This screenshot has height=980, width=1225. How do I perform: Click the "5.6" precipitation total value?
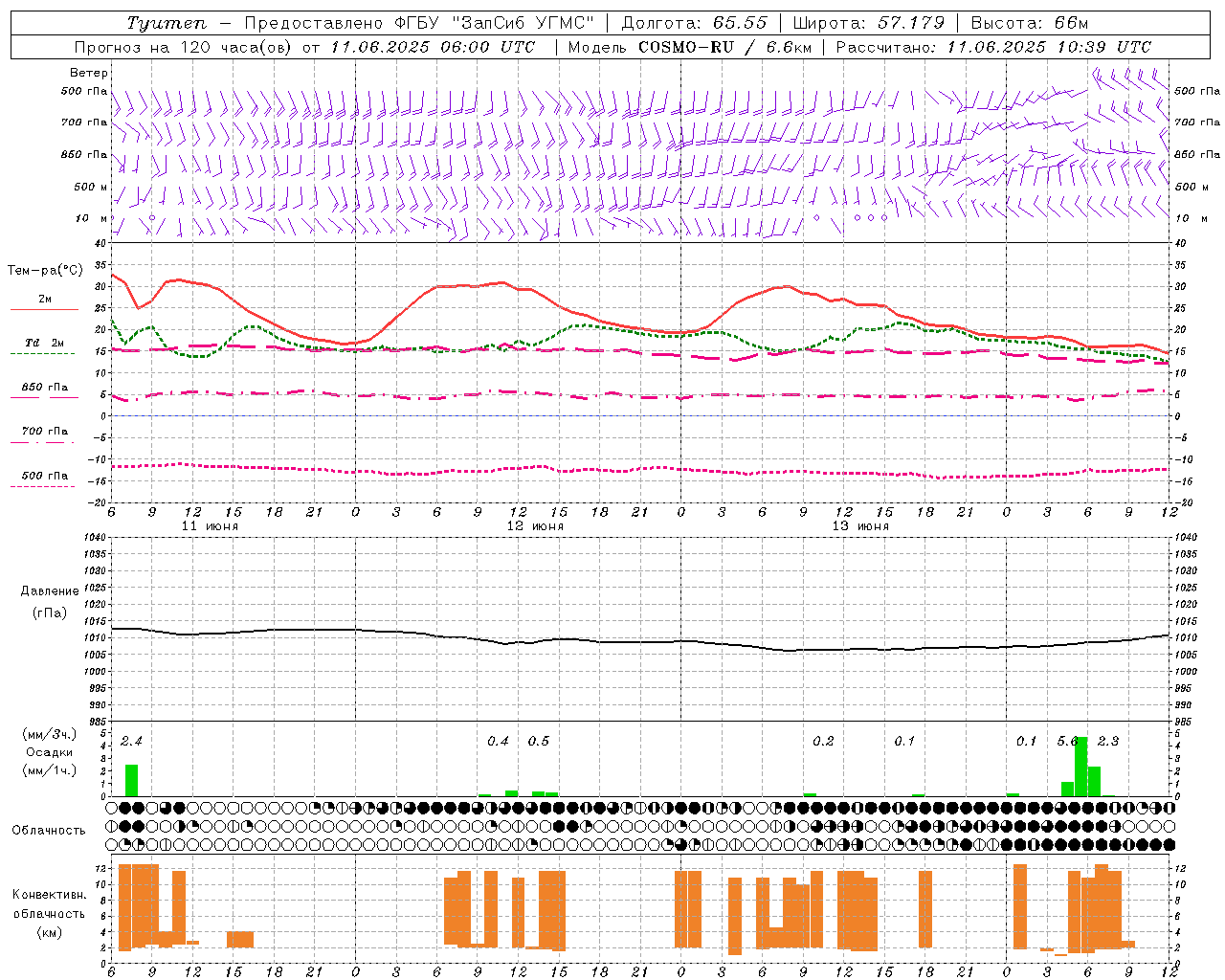(1067, 741)
